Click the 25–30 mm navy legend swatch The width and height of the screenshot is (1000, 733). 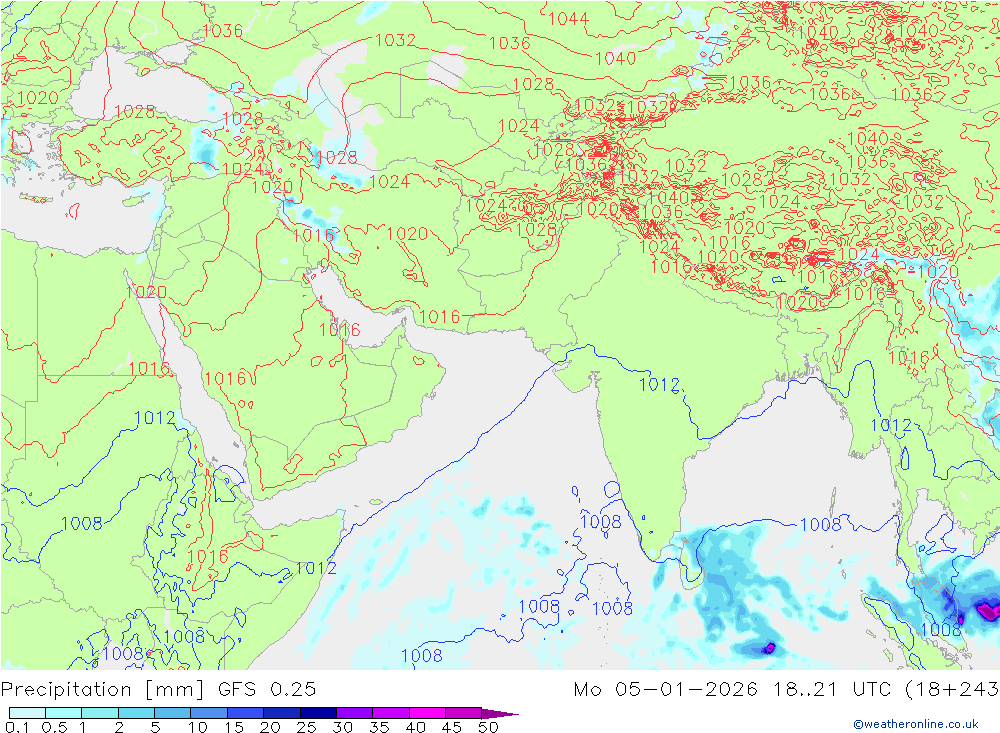click(318, 713)
